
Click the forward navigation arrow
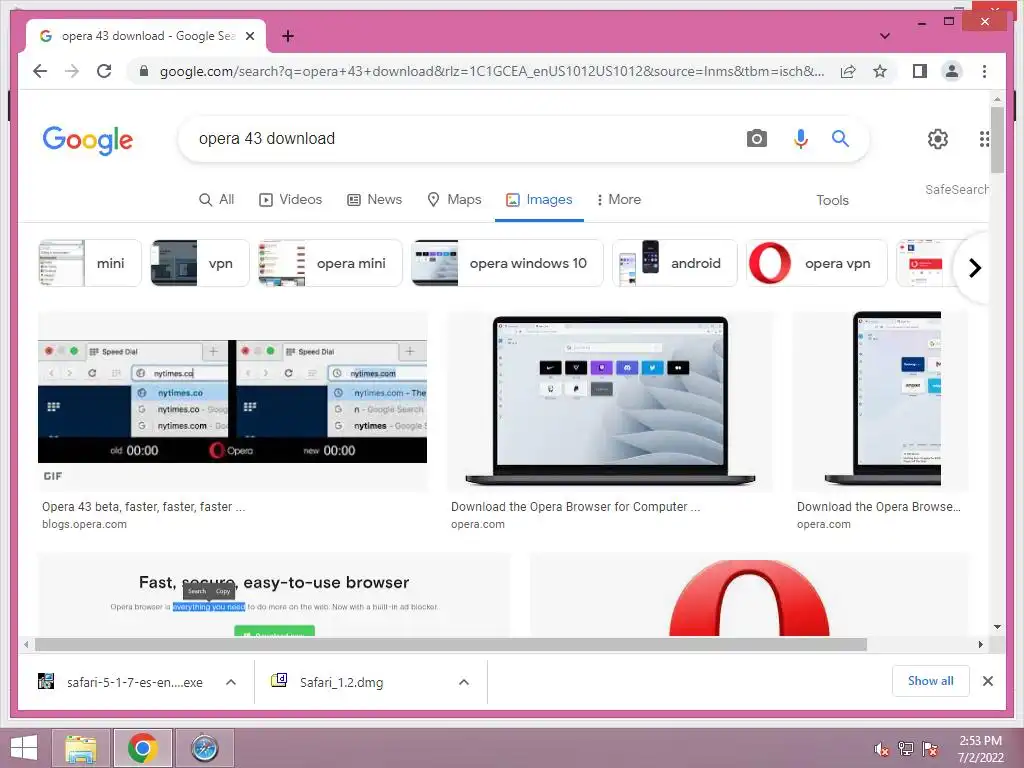[x=72, y=71]
